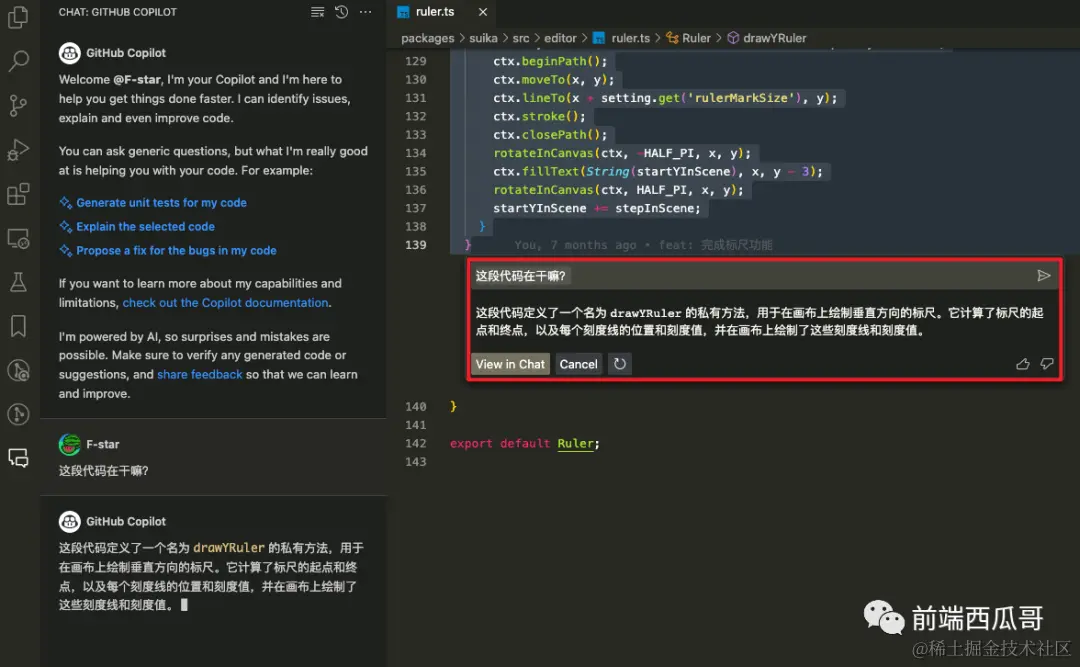Open the Git graph view icon
The width and height of the screenshot is (1080, 667).
coord(18,414)
